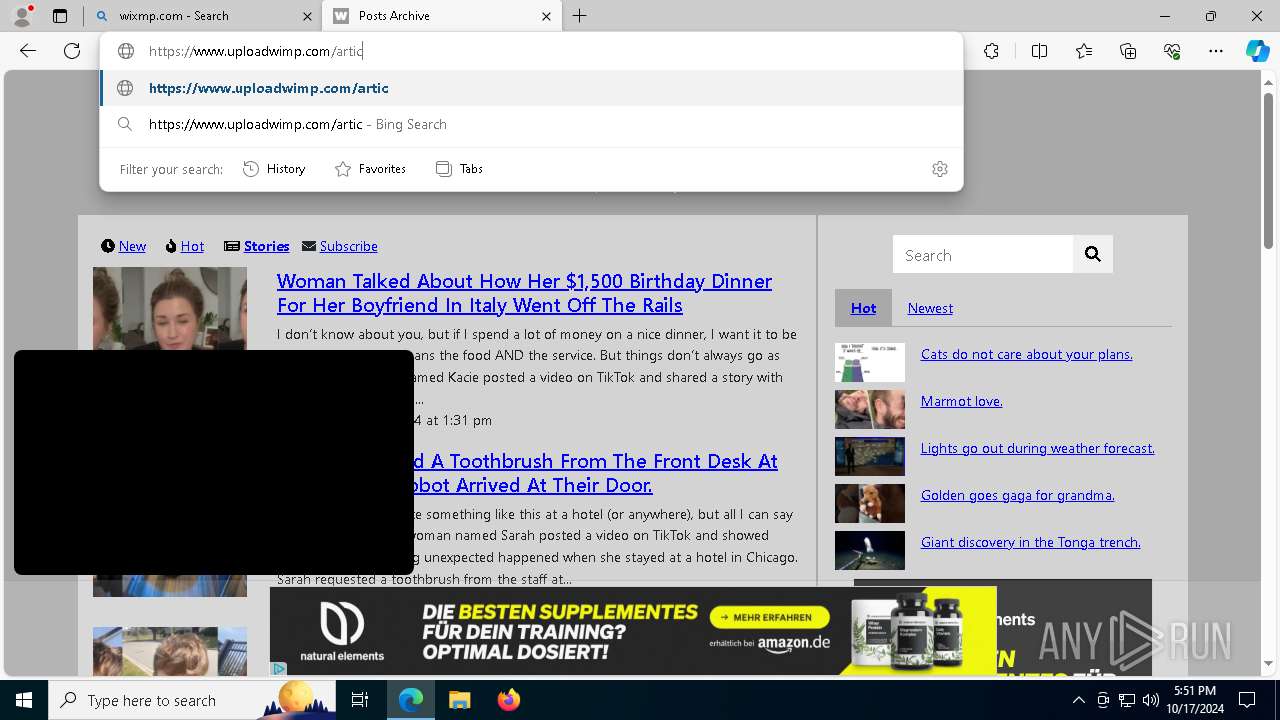The width and height of the screenshot is (1280, 720).
Task: Open the New posts link
Action: click(x=132, y=246)
